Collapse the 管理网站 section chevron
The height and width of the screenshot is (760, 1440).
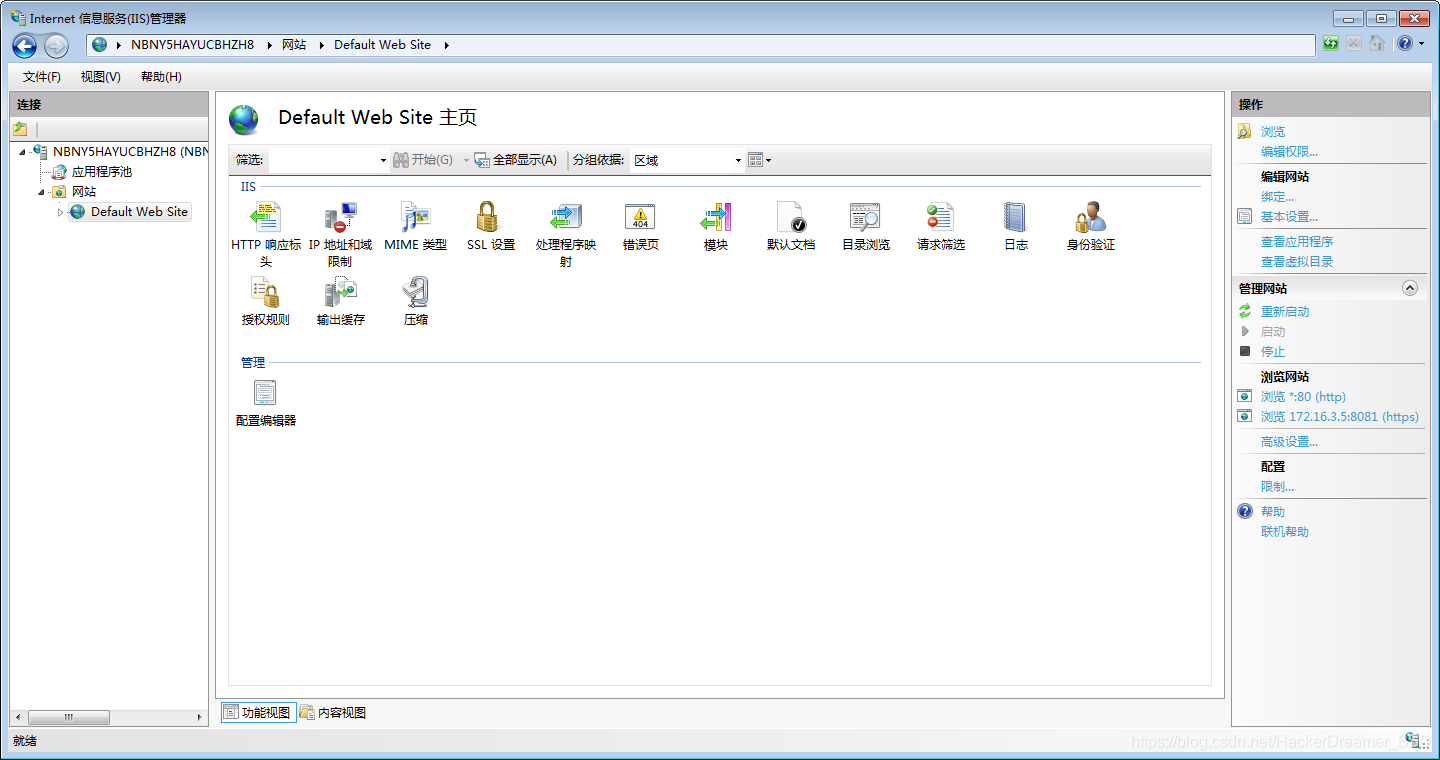click(x=1410, y=288)
